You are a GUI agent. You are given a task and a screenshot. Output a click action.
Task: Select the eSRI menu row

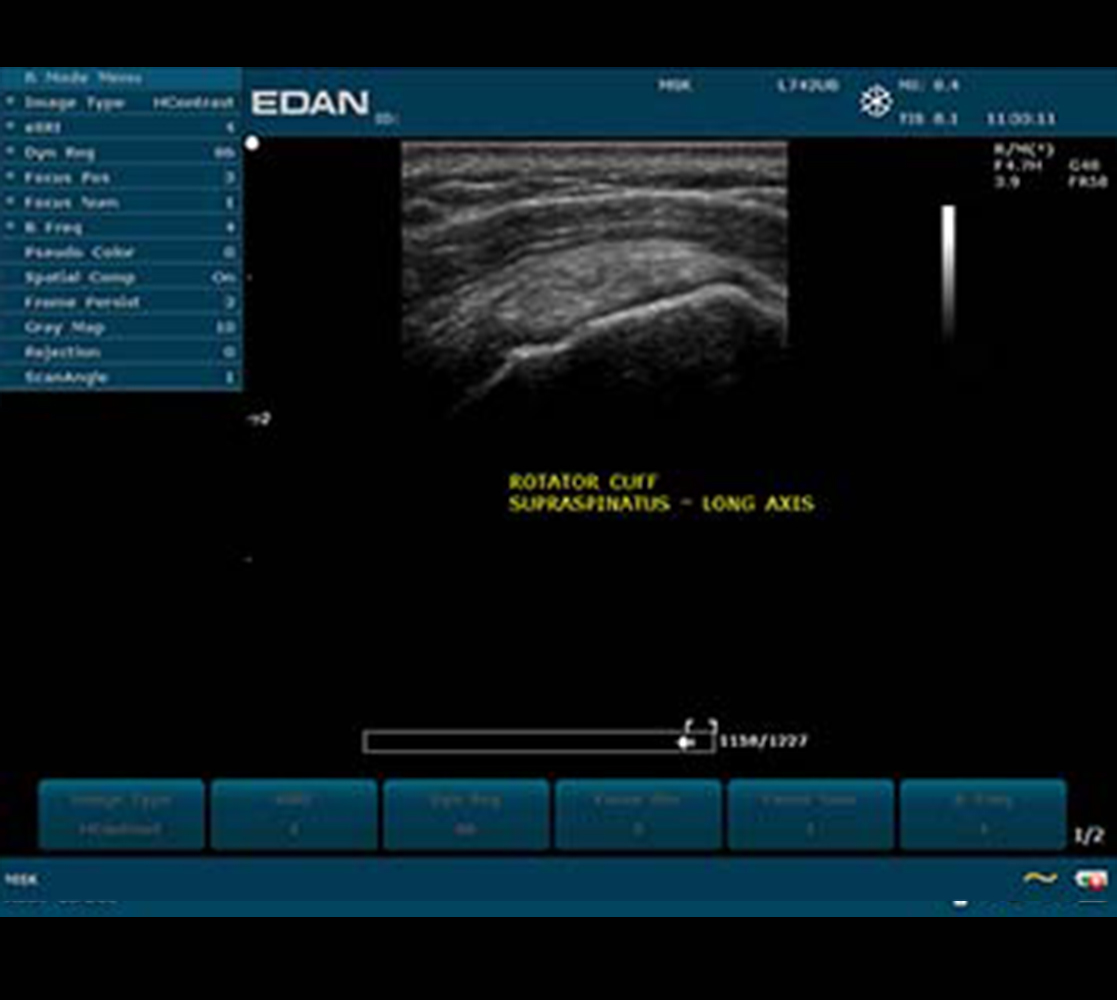point(121,127)
